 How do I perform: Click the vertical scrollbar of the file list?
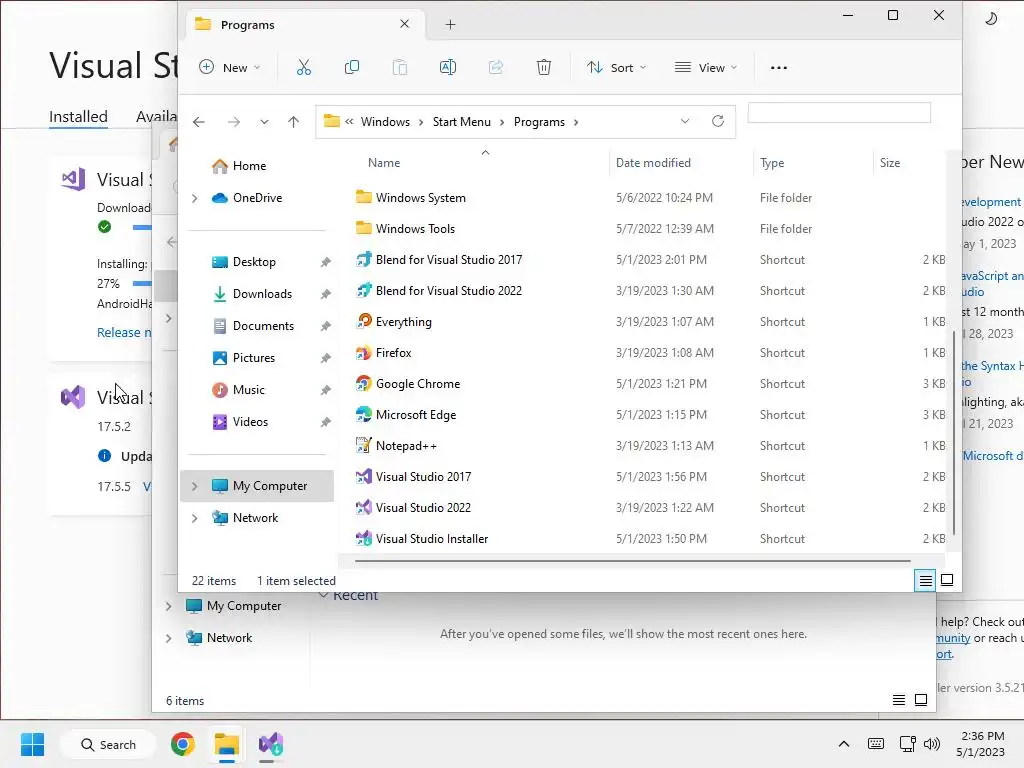click(x=953, y=432)
